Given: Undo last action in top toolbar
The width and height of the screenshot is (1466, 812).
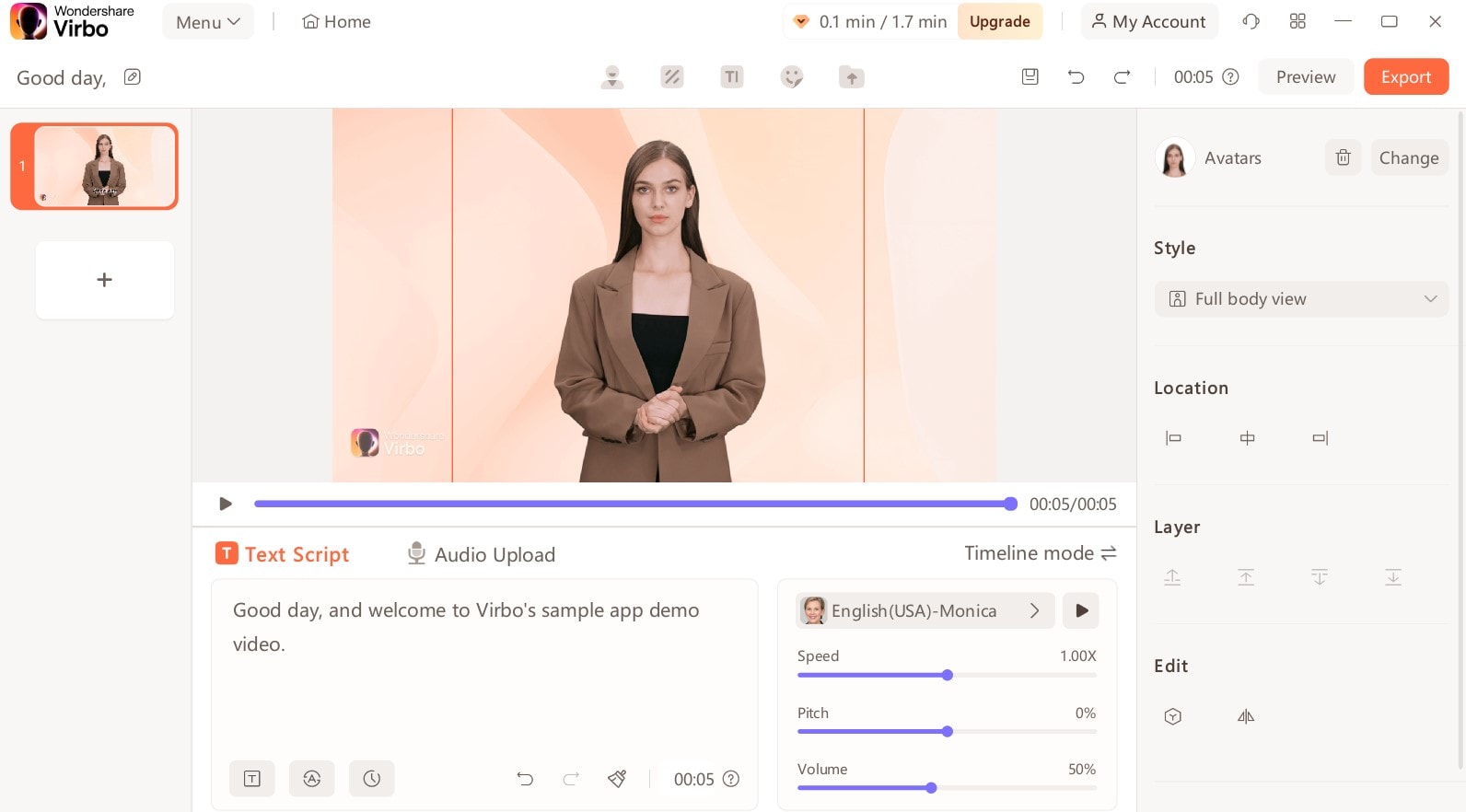Looking at the screenshot, I should pos(1076,77).
